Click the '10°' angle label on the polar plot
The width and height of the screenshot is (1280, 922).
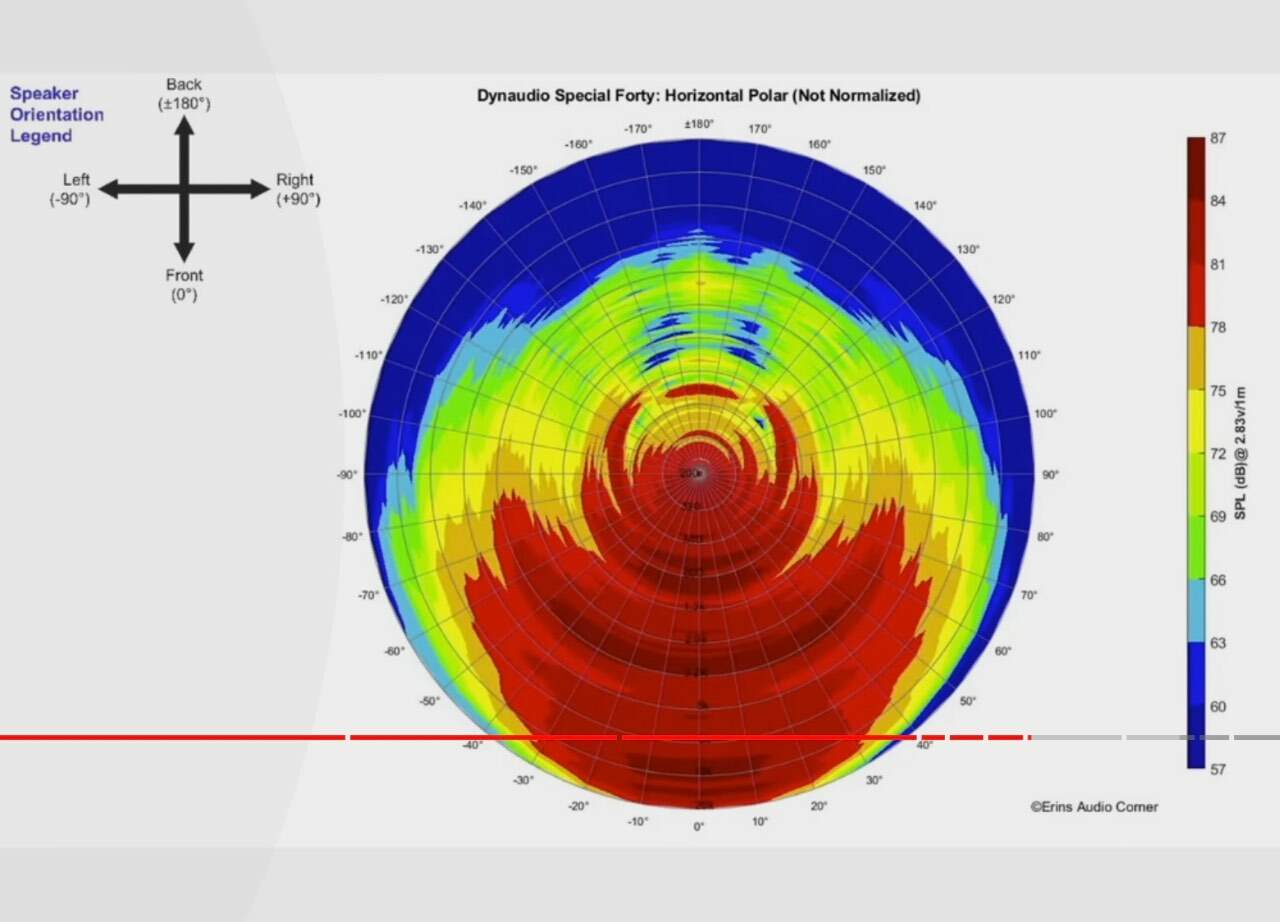[x=760, y=822]
